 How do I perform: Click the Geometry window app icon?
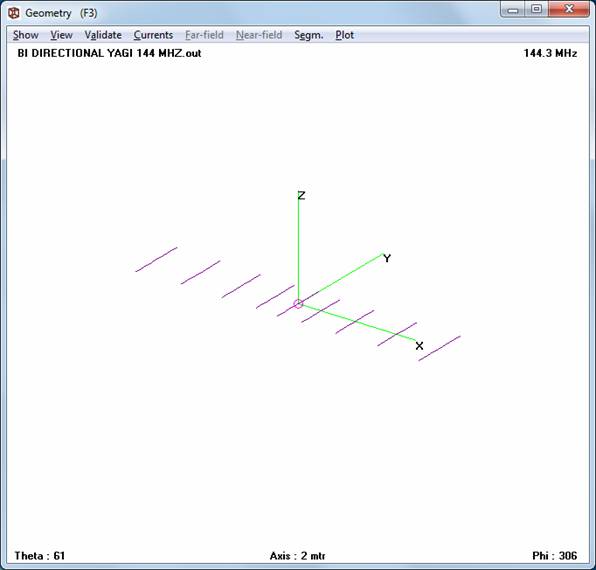(x=14, y=13)
